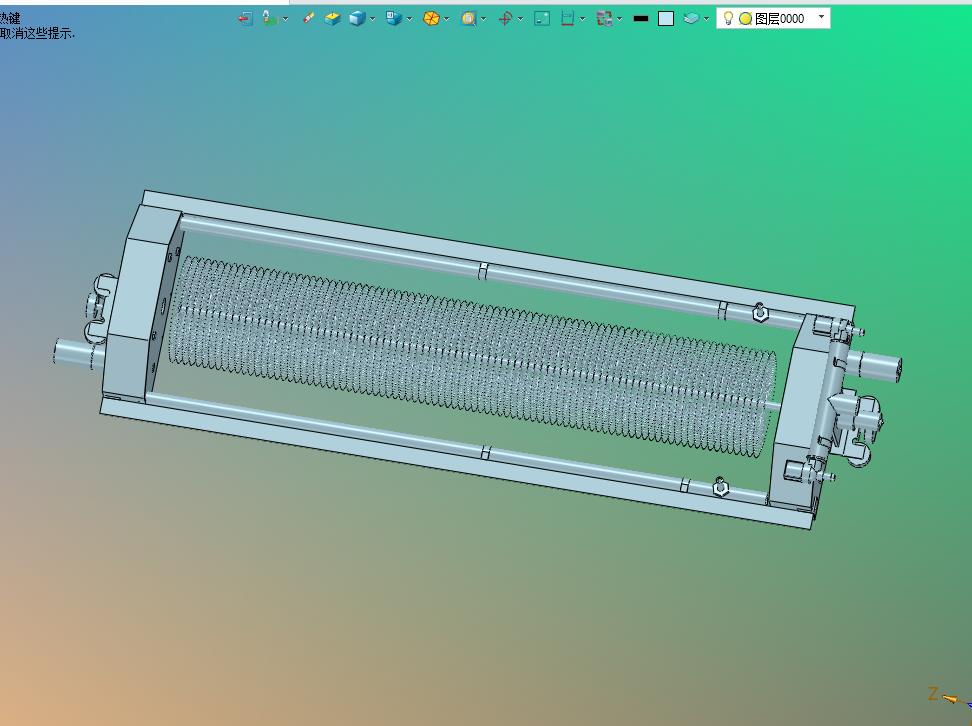Screen dimensions: 972x726
Task: Select the red pencil eraser tool icon
Action: pos(308,19)
